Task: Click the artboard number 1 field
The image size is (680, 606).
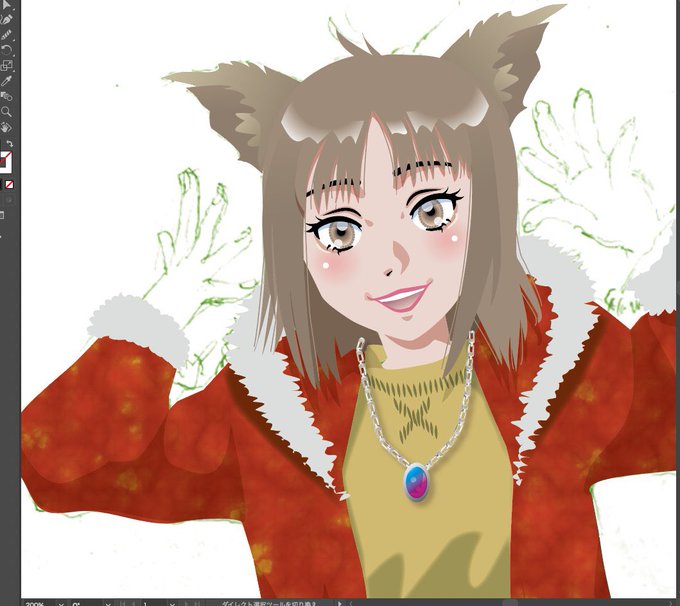Action: tap(152, 603)
